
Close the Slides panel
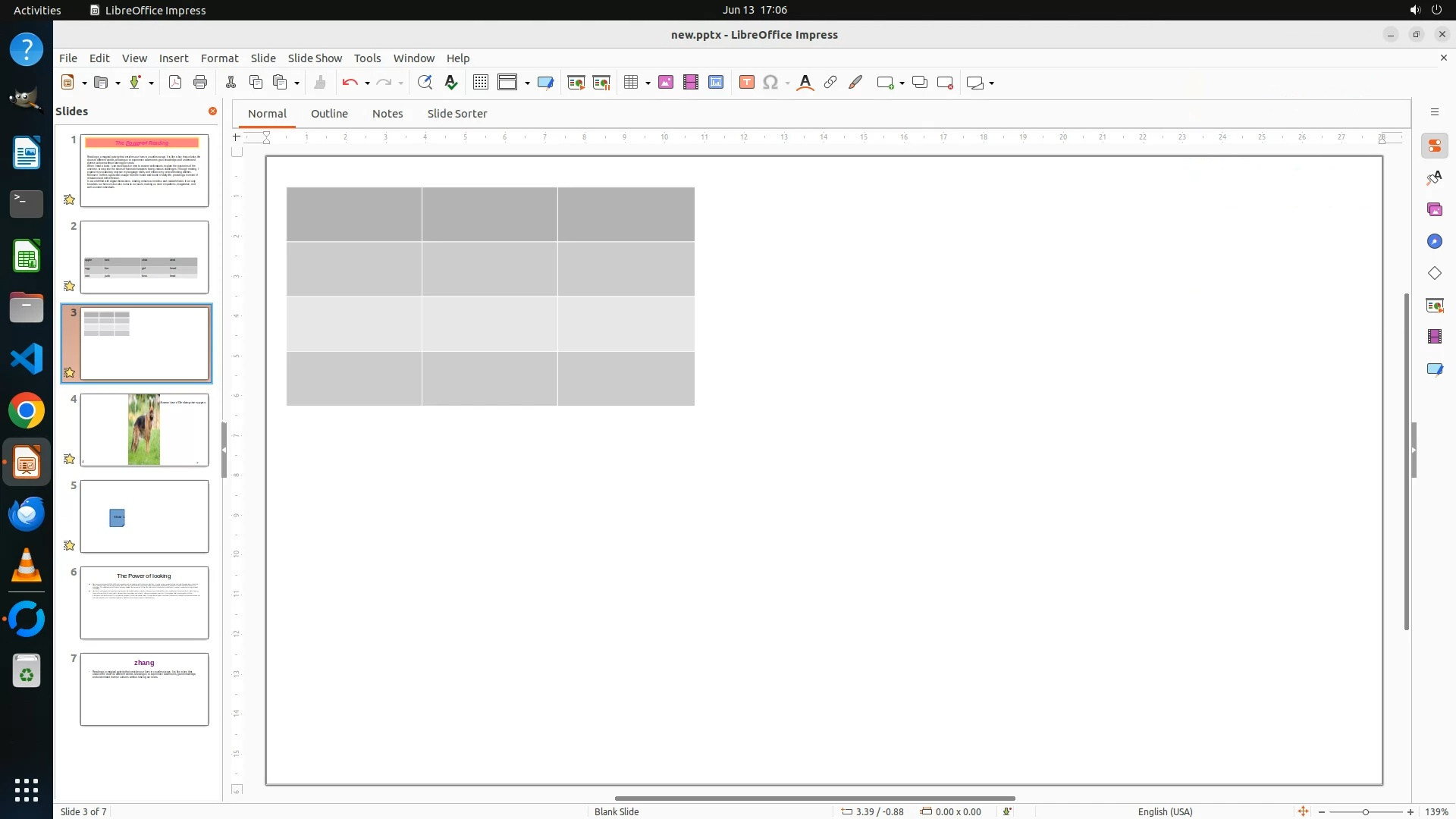[x=212, y=111]
